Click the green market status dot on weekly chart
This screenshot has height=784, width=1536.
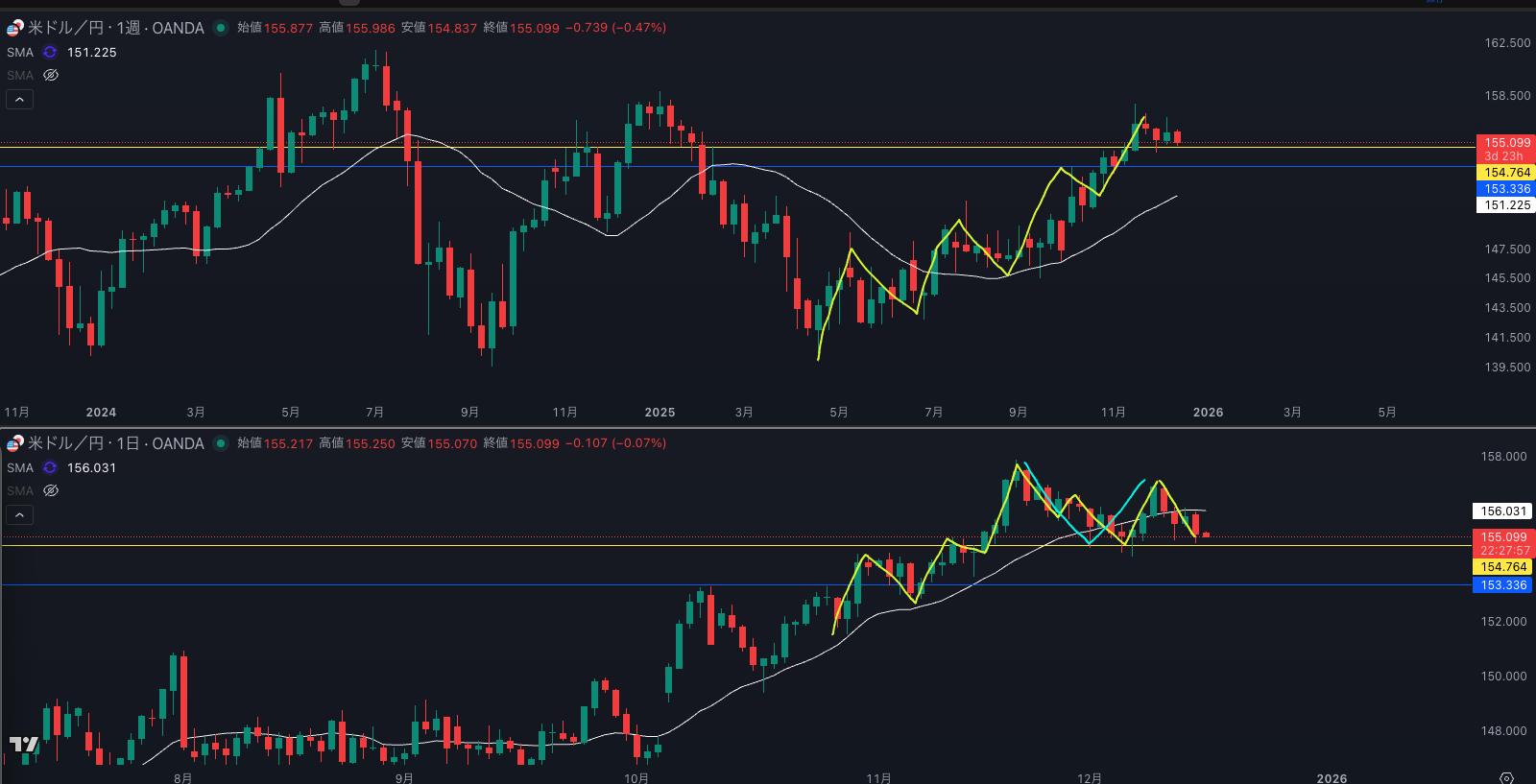pos(221,28)
